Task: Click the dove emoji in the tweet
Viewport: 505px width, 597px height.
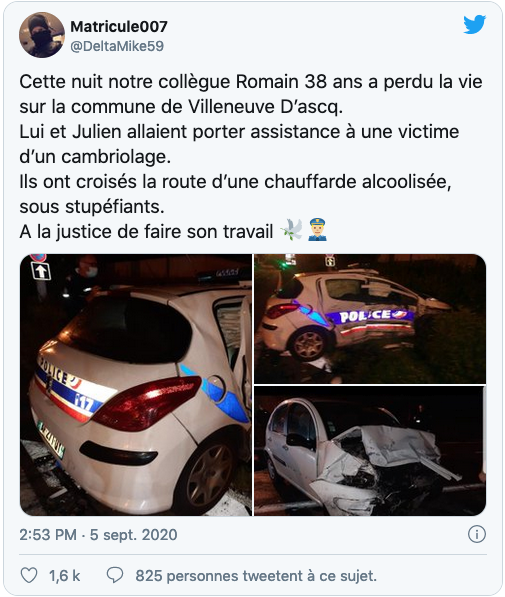Action: [x=291, y=230]
